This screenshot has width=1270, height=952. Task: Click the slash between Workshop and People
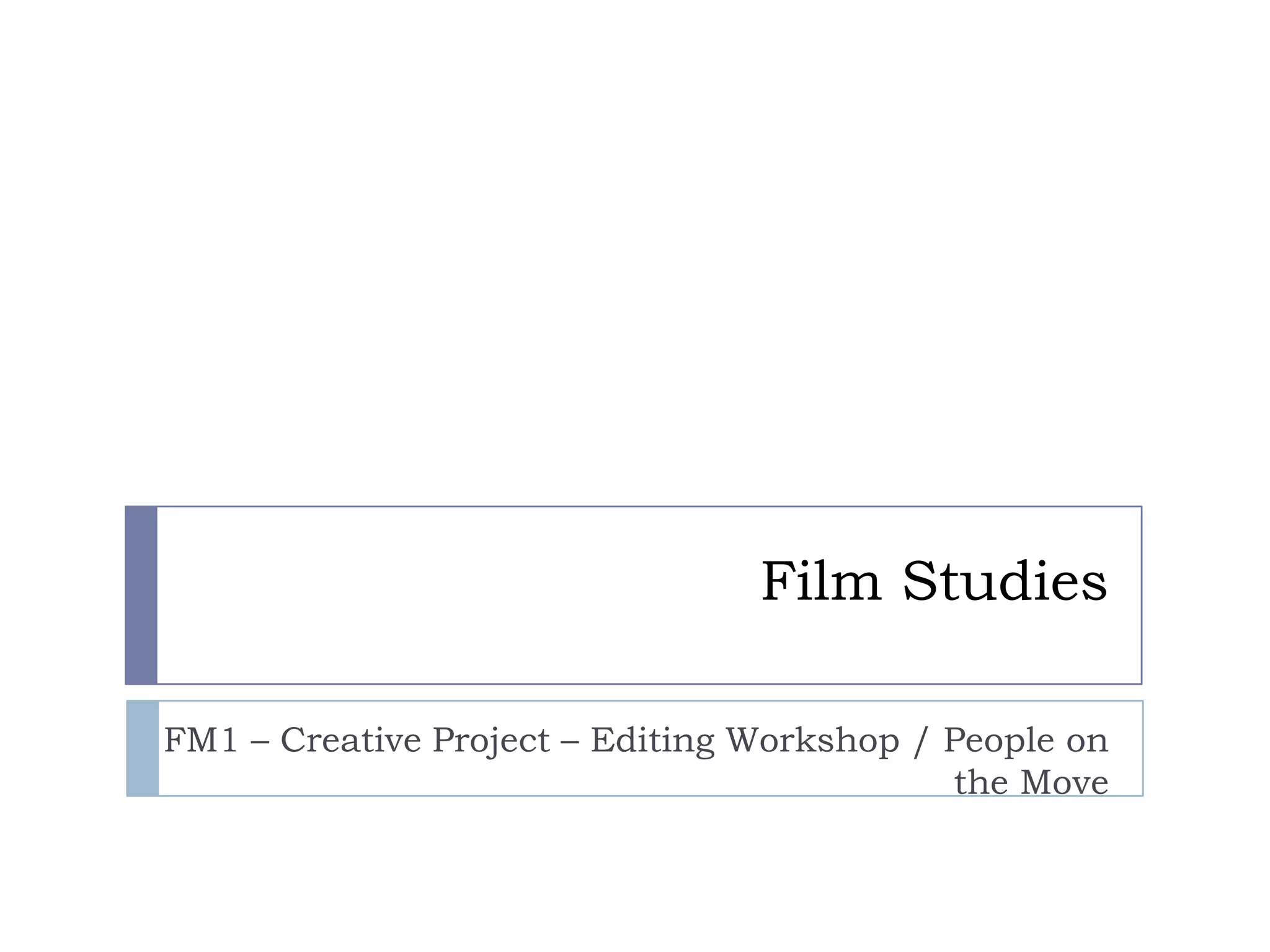[x=921, y=741]
